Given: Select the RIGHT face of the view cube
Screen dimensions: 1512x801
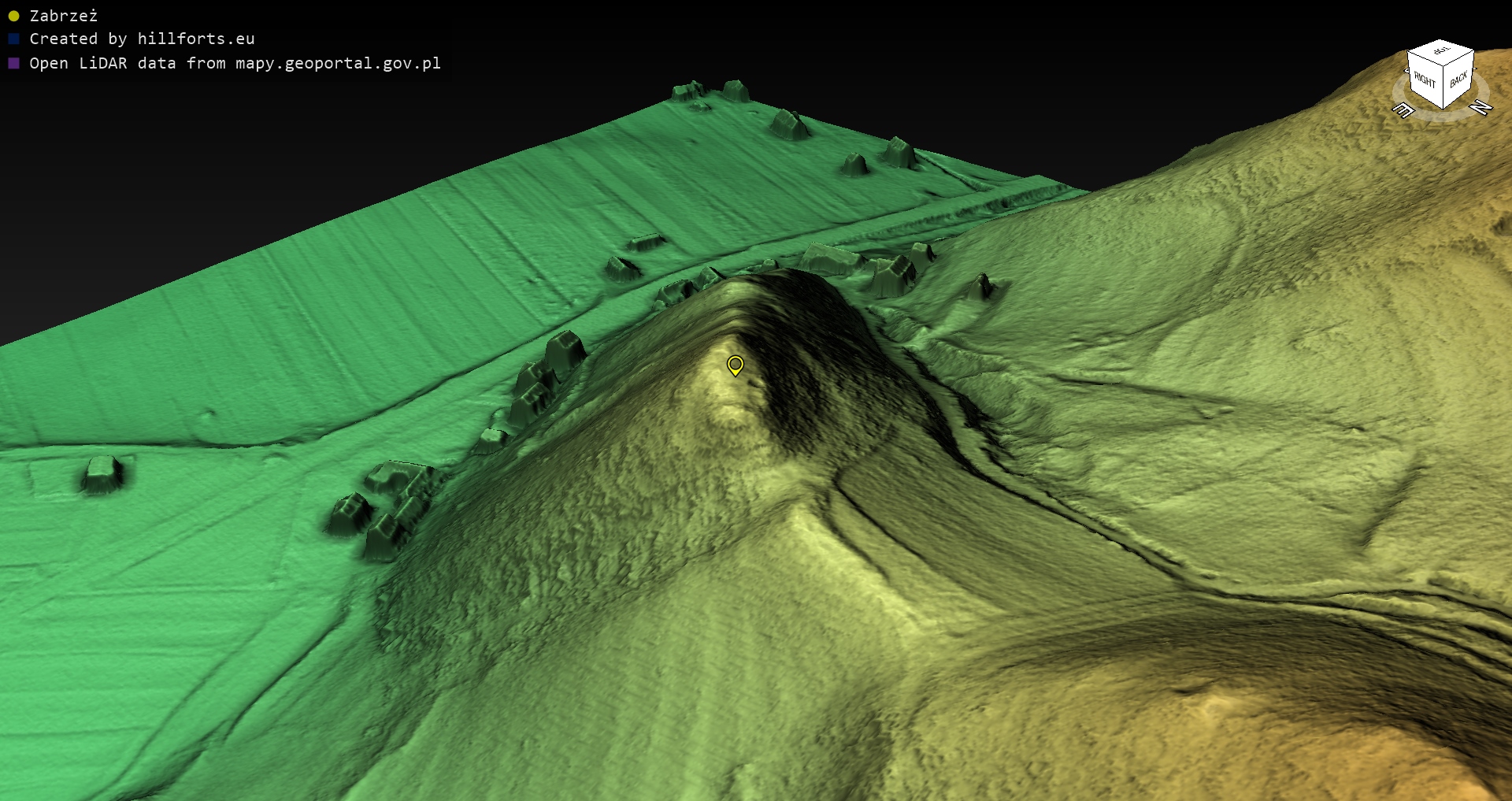Looking at the screenshot, I should [1424, 80].
